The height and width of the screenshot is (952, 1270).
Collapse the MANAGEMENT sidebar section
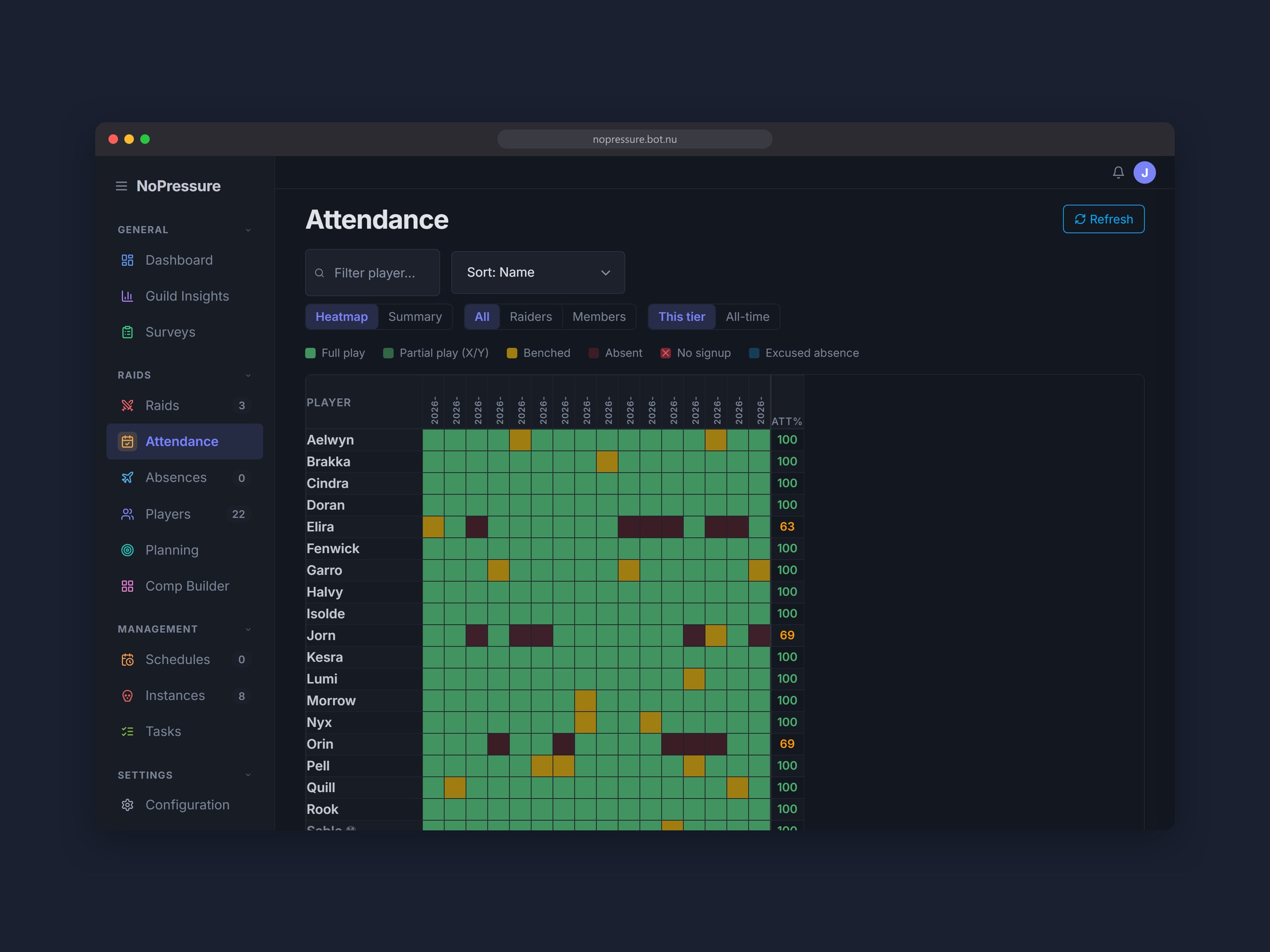coord(248,629)
